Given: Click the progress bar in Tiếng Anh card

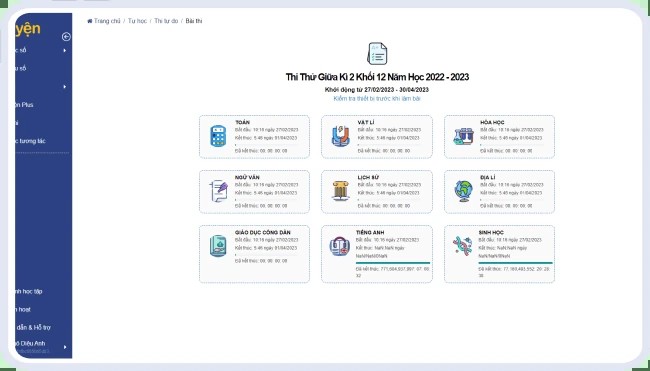Looking at the screenshot, I should (393, 263).
